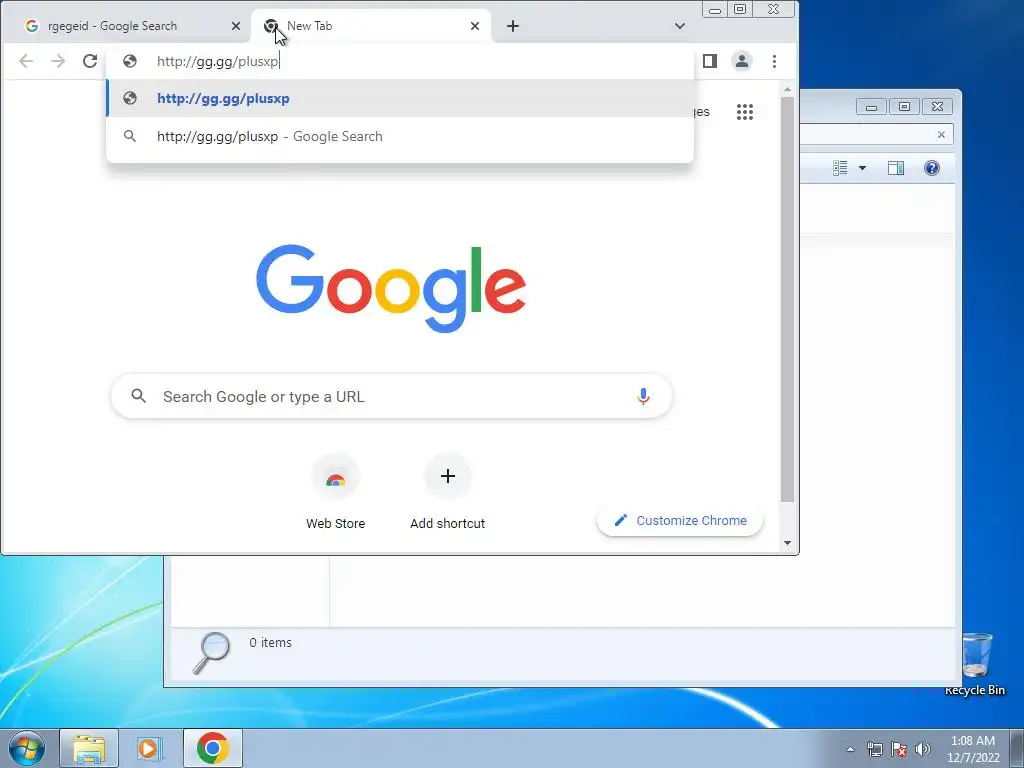
Task: Open the volume speaker tray icon
Action: click(x=923, y=749)
